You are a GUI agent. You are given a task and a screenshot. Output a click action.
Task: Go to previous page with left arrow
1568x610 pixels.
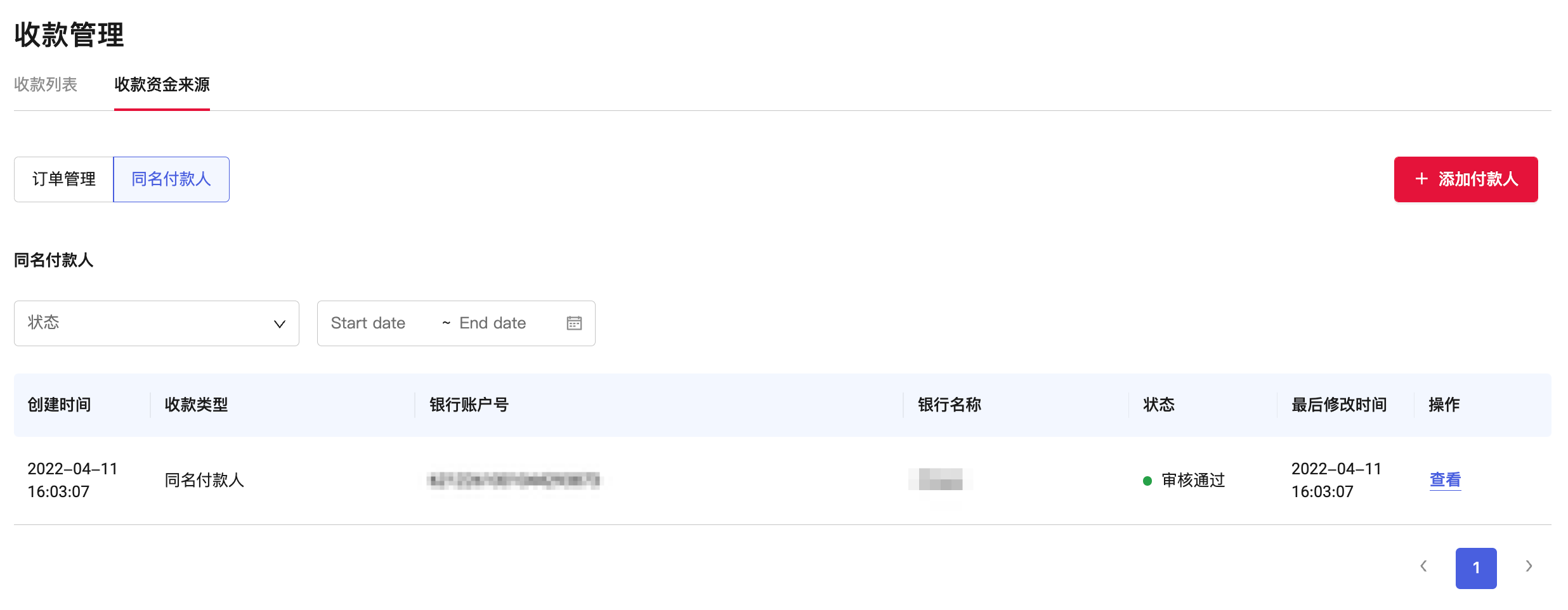pos(1423,567)
